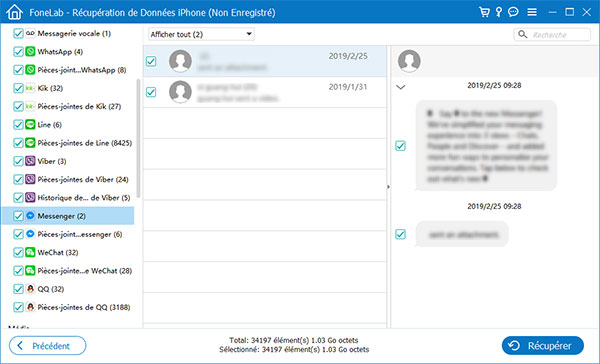The width and height of the screenshot is (600, 364).
Task: Select Pièces-jointes de Viber (24)
Action: click(83, 179)
